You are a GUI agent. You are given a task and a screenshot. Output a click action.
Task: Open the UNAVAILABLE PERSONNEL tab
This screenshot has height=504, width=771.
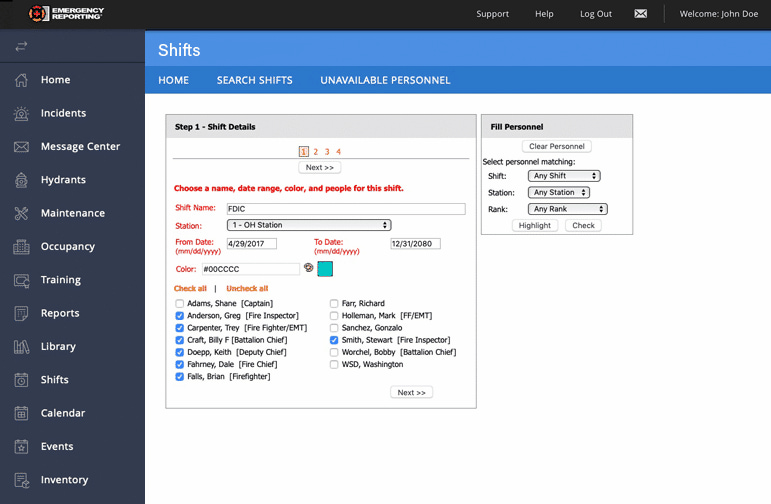tap(386, 80)
